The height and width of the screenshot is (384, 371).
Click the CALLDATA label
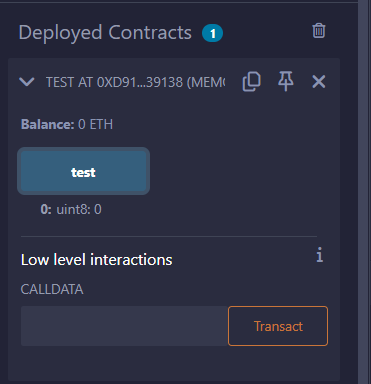click(x=52, y=289)
